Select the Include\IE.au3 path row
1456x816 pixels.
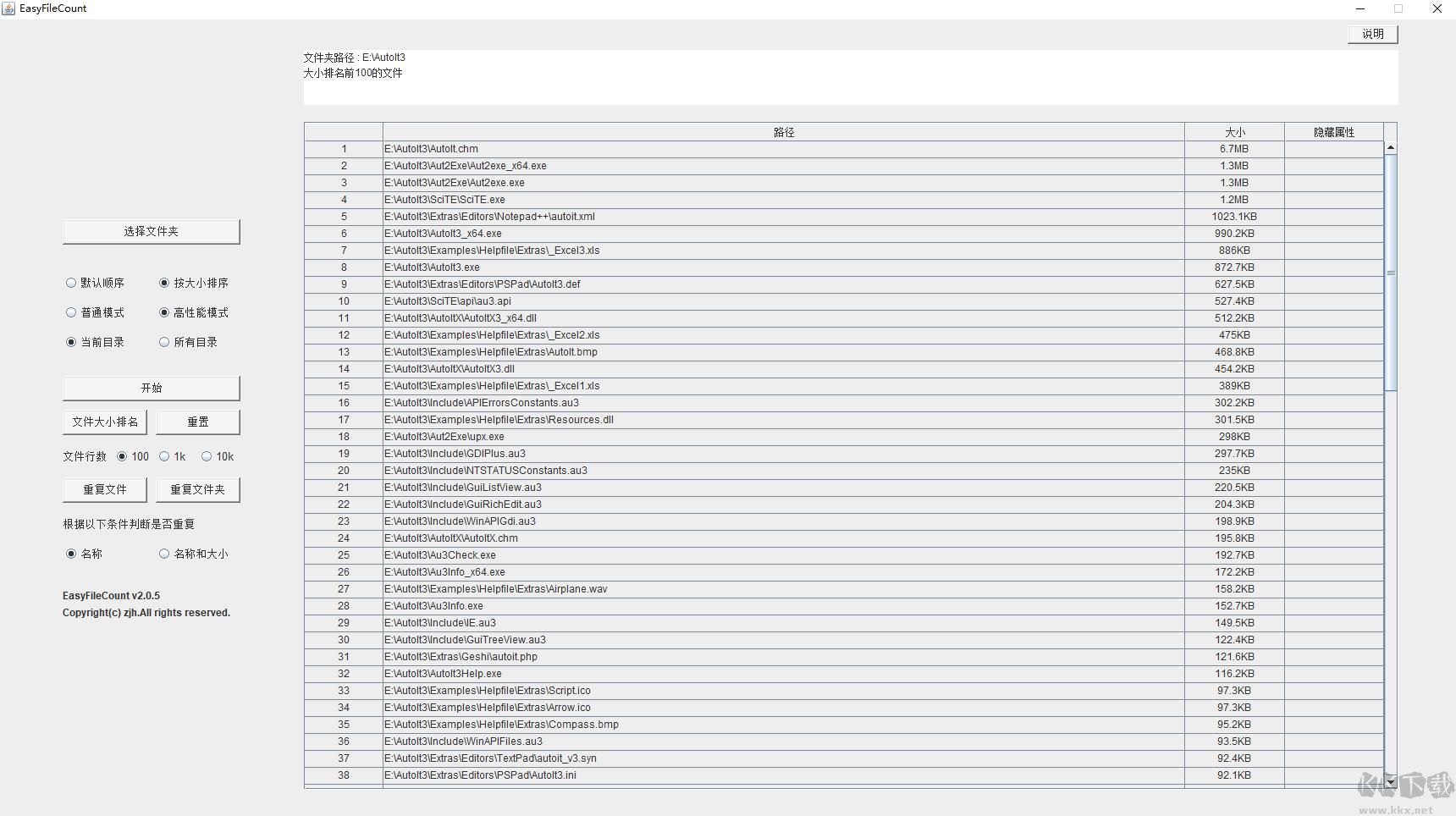tap(784, 623)
